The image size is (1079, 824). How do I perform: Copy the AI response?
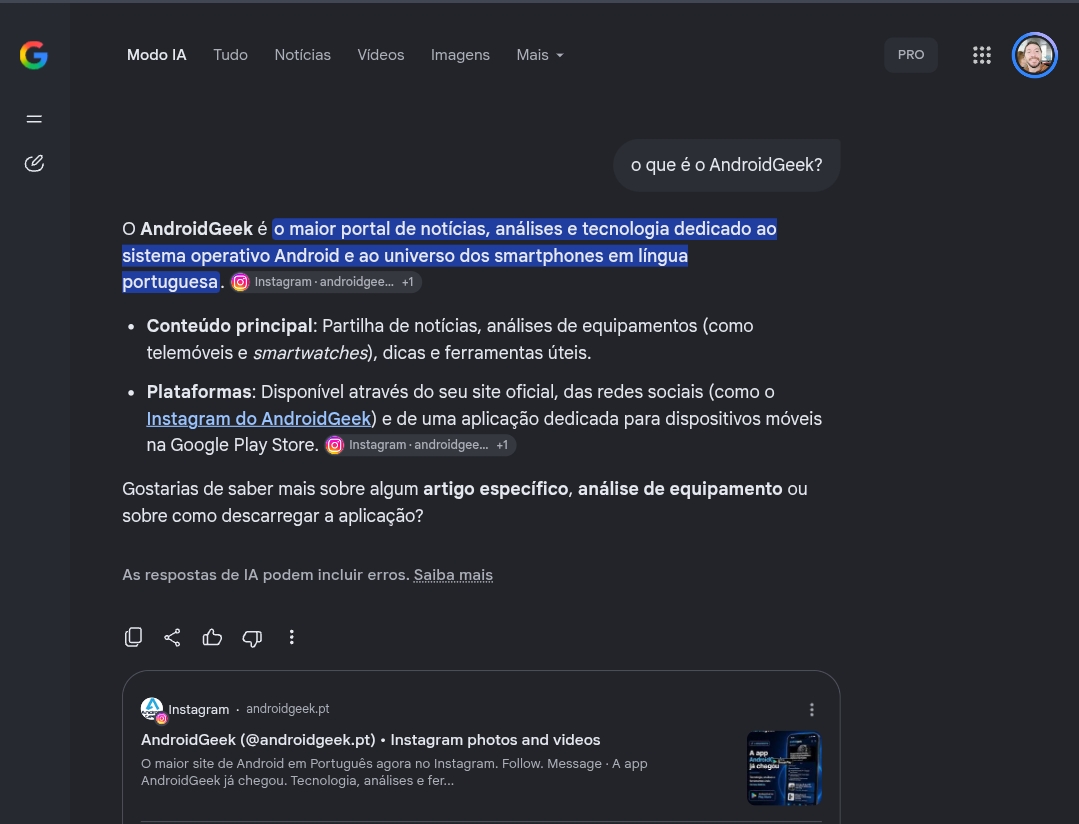coord(133,637)
